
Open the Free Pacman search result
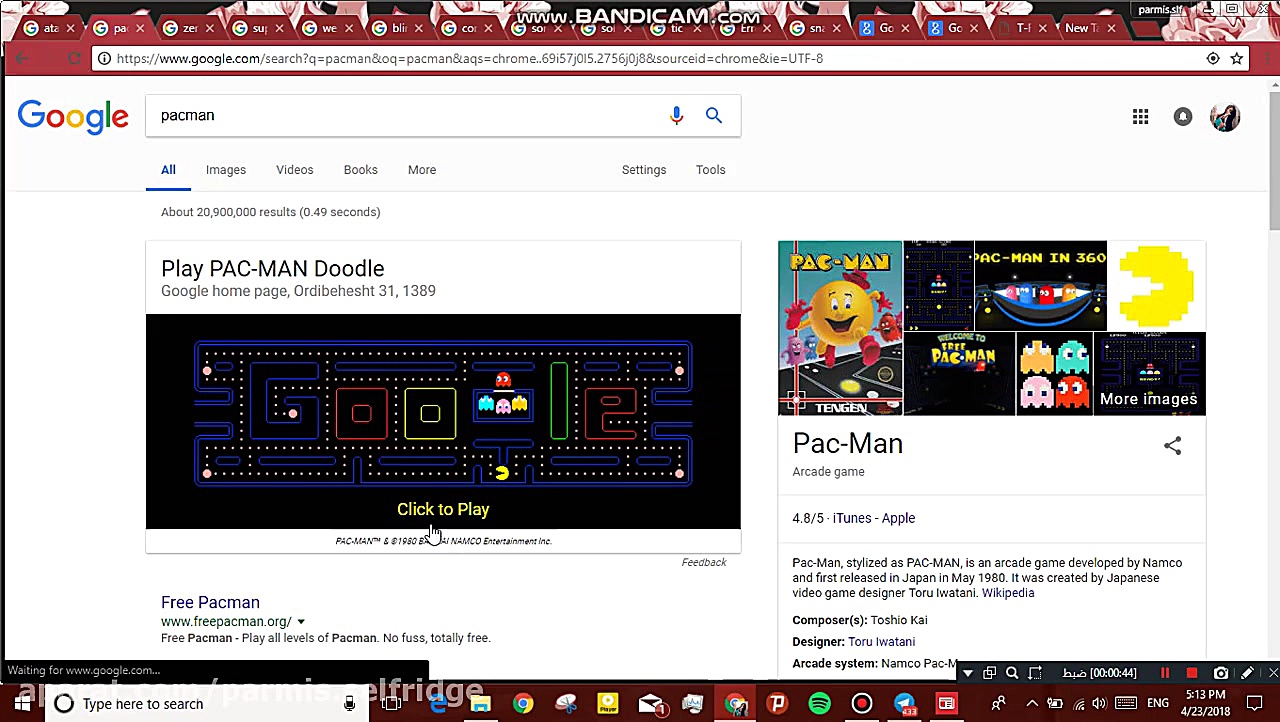(210, 602)
